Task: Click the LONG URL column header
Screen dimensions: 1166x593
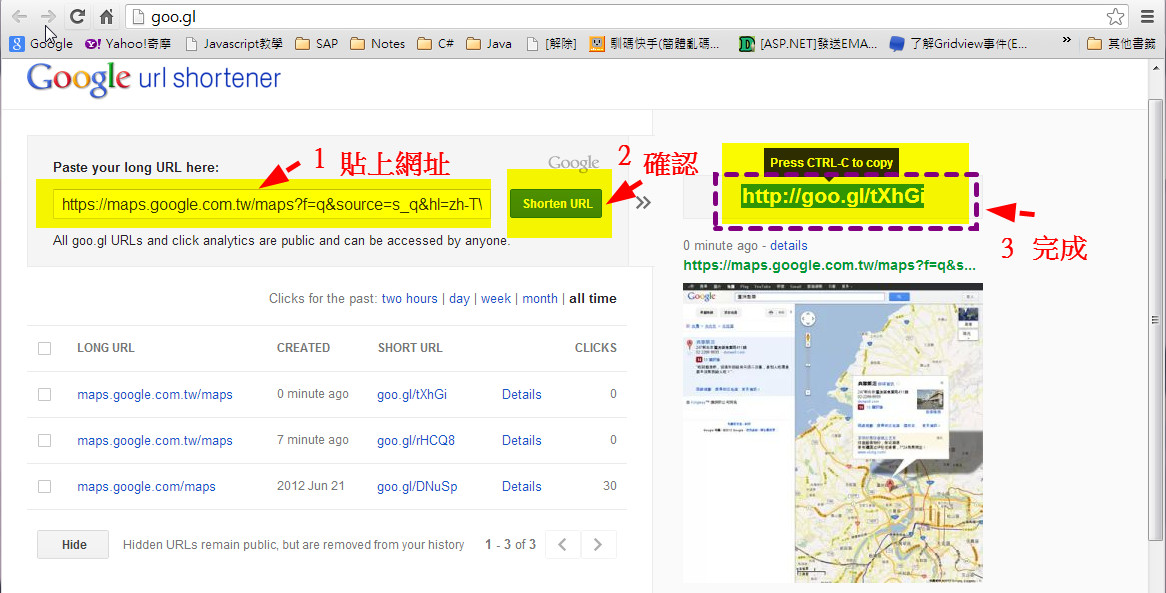Action: 106,347
